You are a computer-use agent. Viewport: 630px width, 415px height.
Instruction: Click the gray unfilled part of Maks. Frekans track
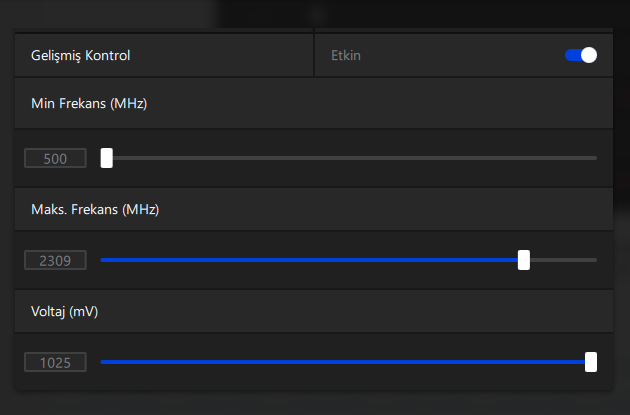(x=563, y=260)
